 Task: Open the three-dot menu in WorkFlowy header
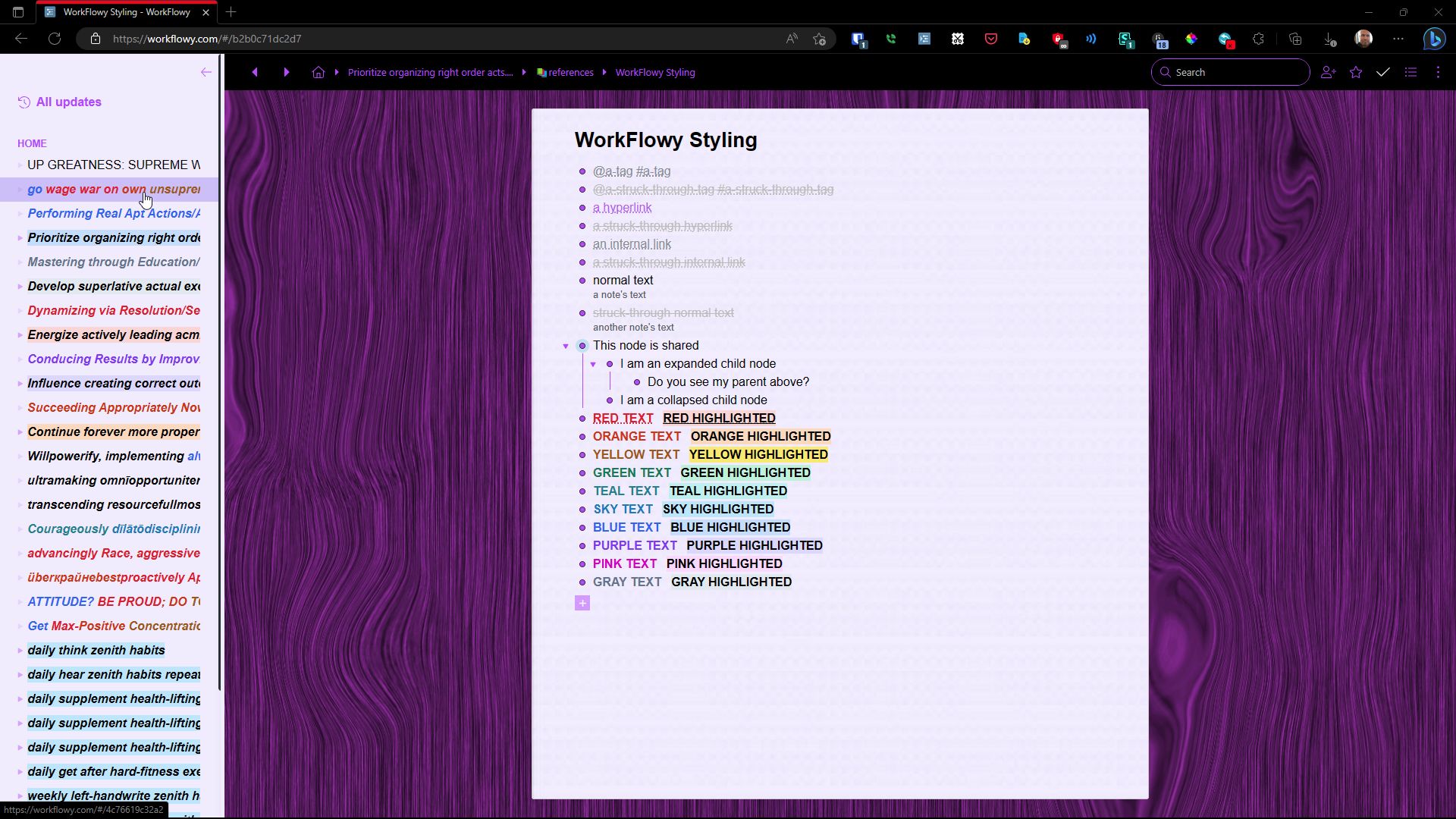tap(1438, 72)
